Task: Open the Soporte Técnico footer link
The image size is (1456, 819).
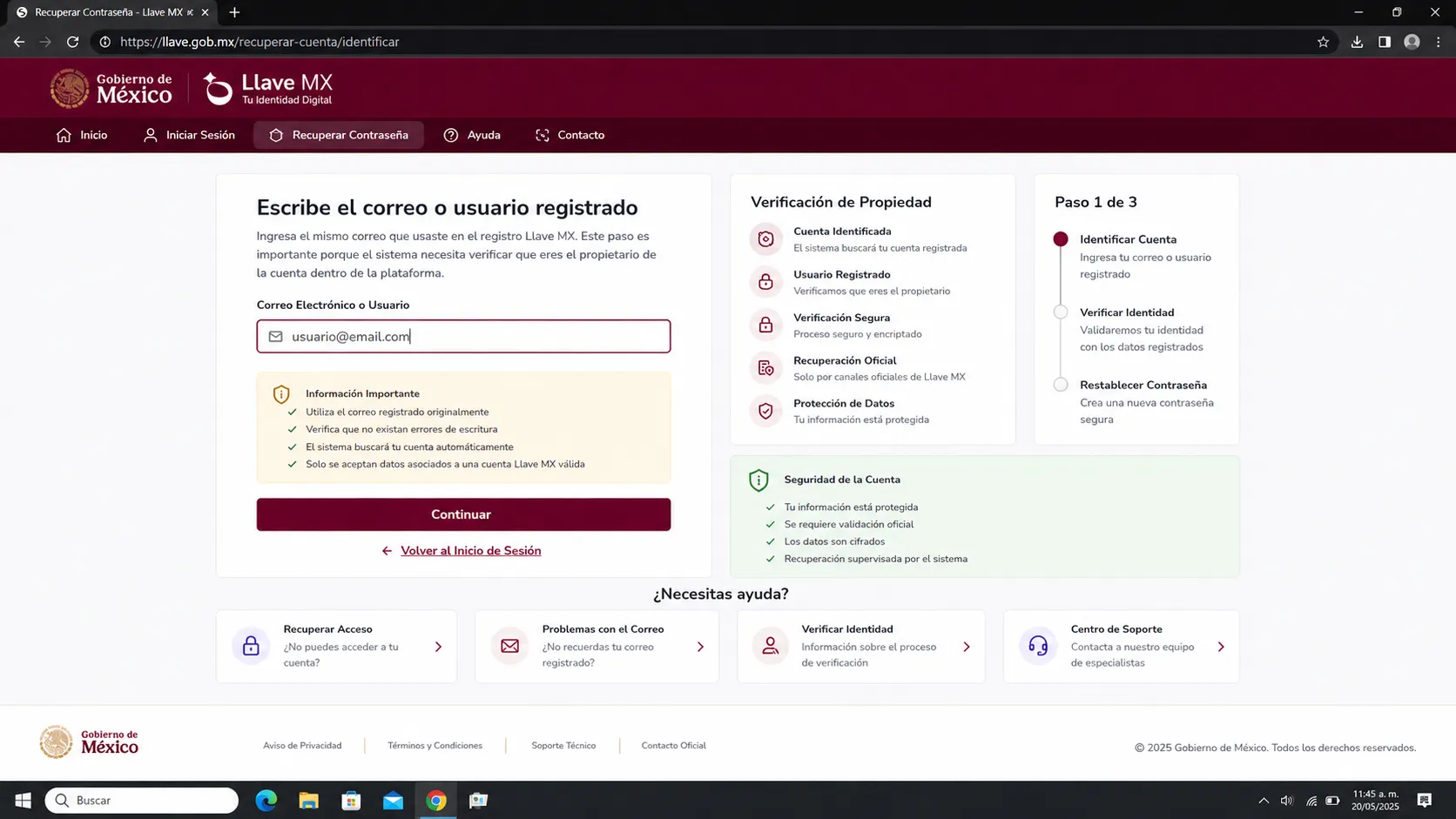Action: pyautogui.click(x=563, y=746)
